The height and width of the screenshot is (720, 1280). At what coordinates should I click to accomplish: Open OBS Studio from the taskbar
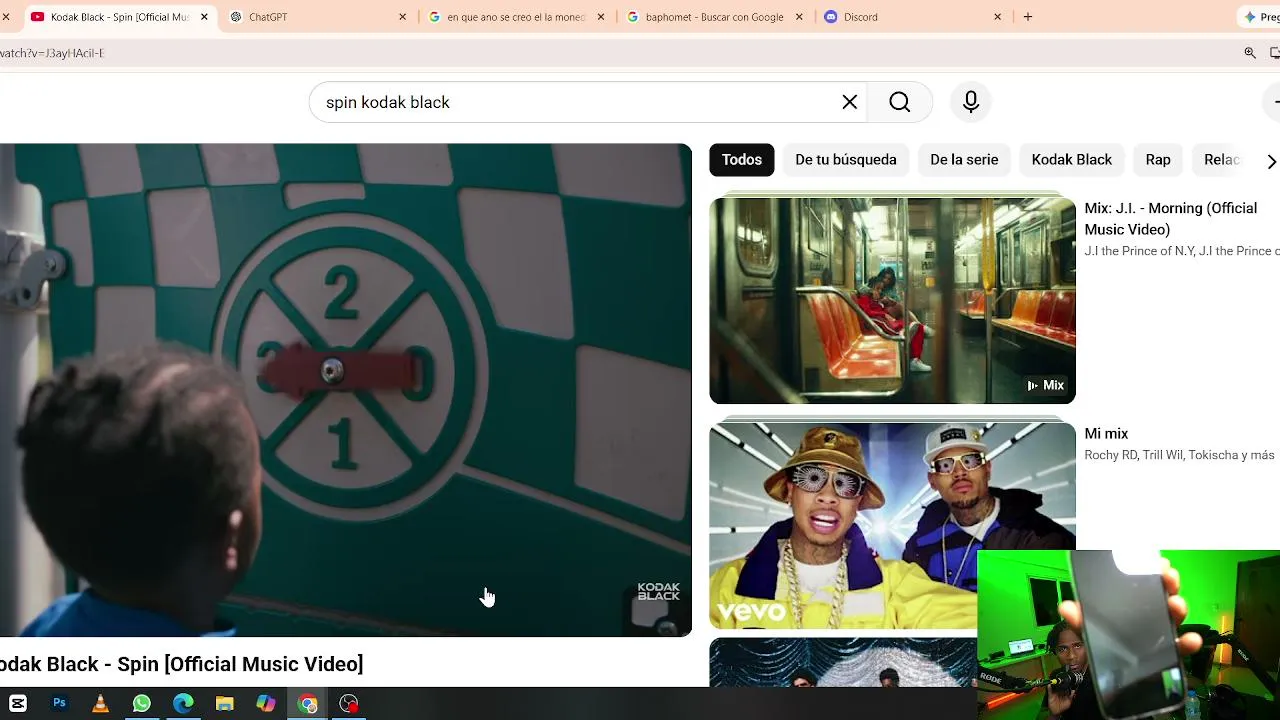(349, 703)
